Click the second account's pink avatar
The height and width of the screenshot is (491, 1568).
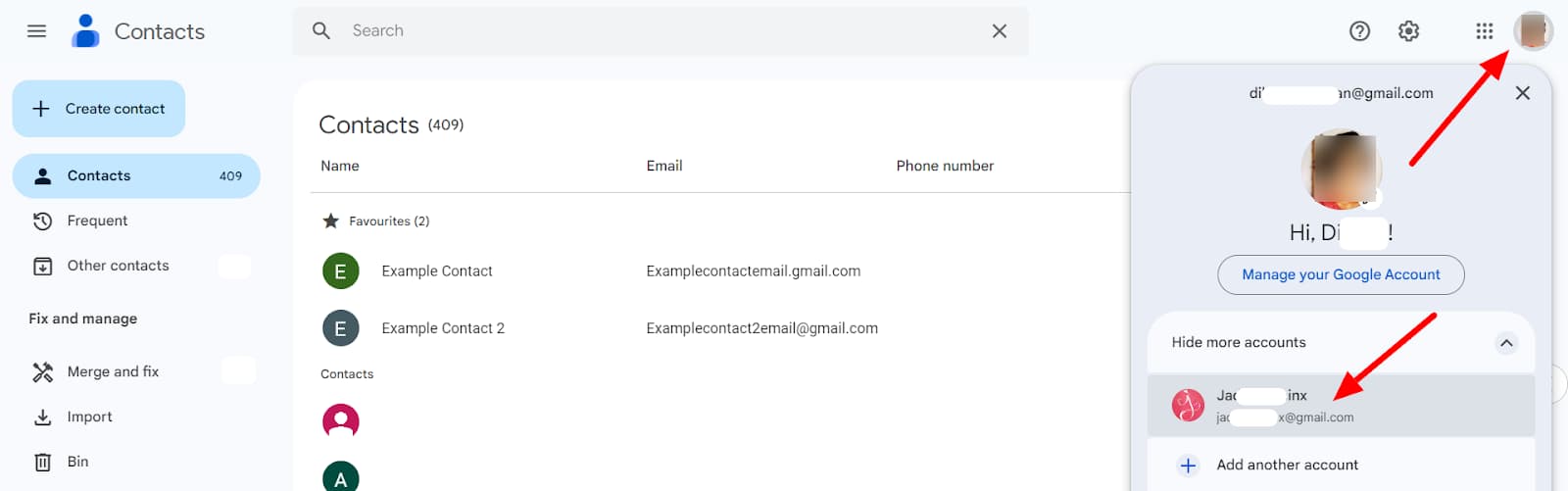pyautogui.click(x=1188, y=405)
